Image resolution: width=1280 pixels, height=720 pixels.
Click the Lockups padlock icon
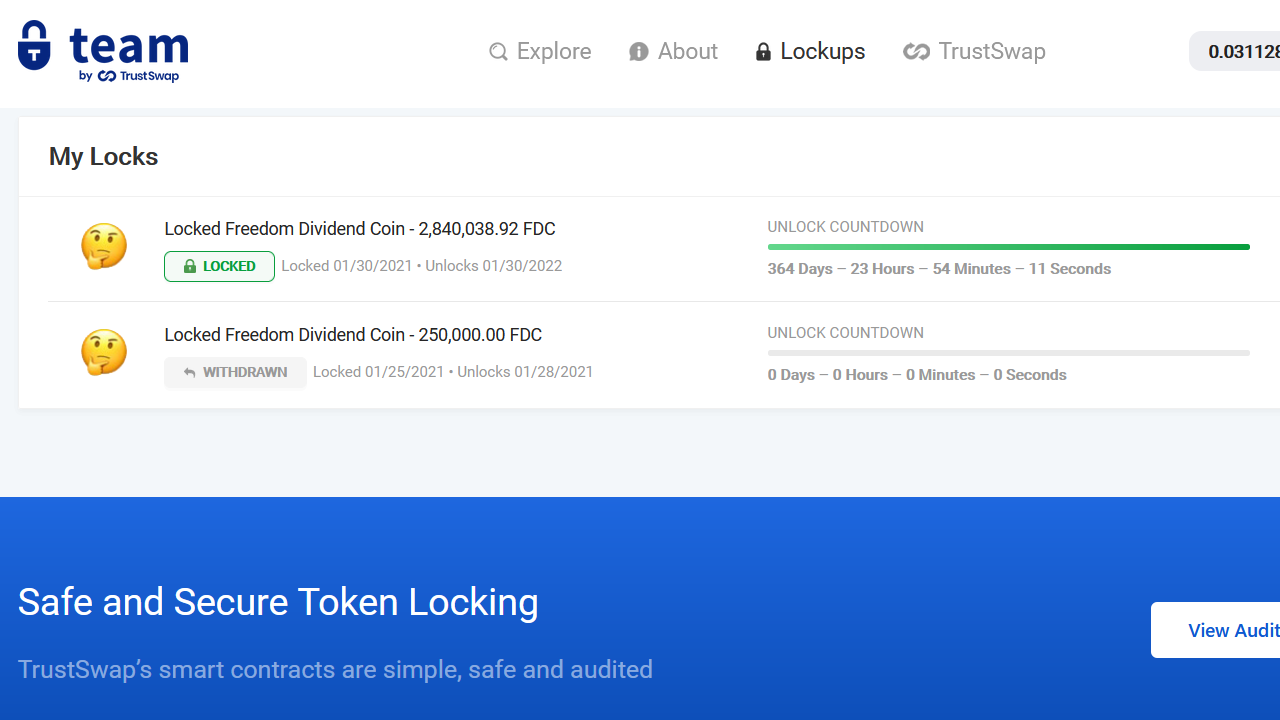point(763,52)
